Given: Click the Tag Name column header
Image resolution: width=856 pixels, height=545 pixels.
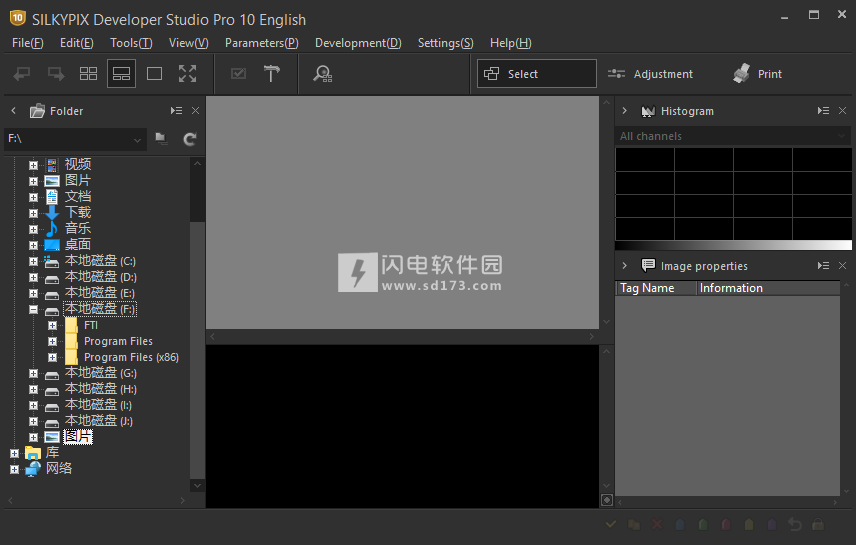Looking at the screenshot, I should click(x=656, y=288).
